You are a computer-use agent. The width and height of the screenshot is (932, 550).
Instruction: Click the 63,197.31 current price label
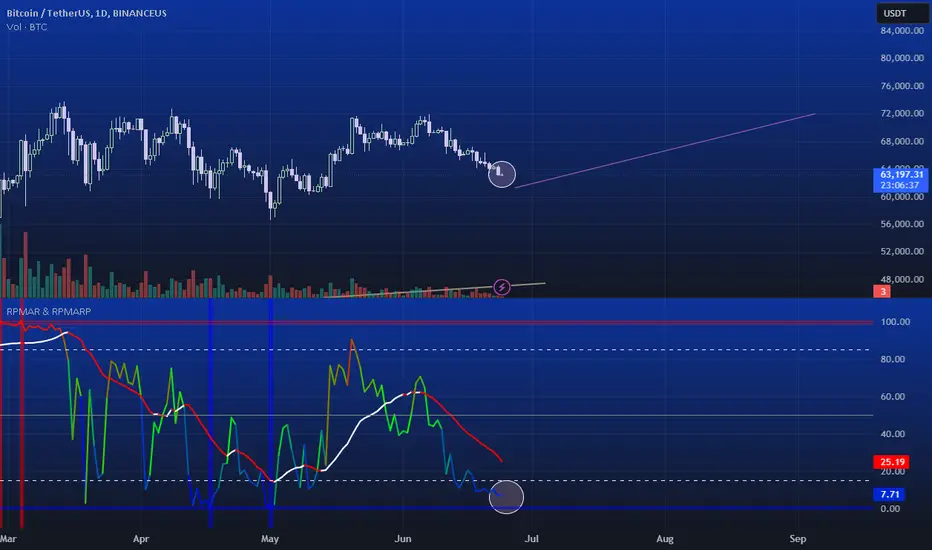point(901,180)
